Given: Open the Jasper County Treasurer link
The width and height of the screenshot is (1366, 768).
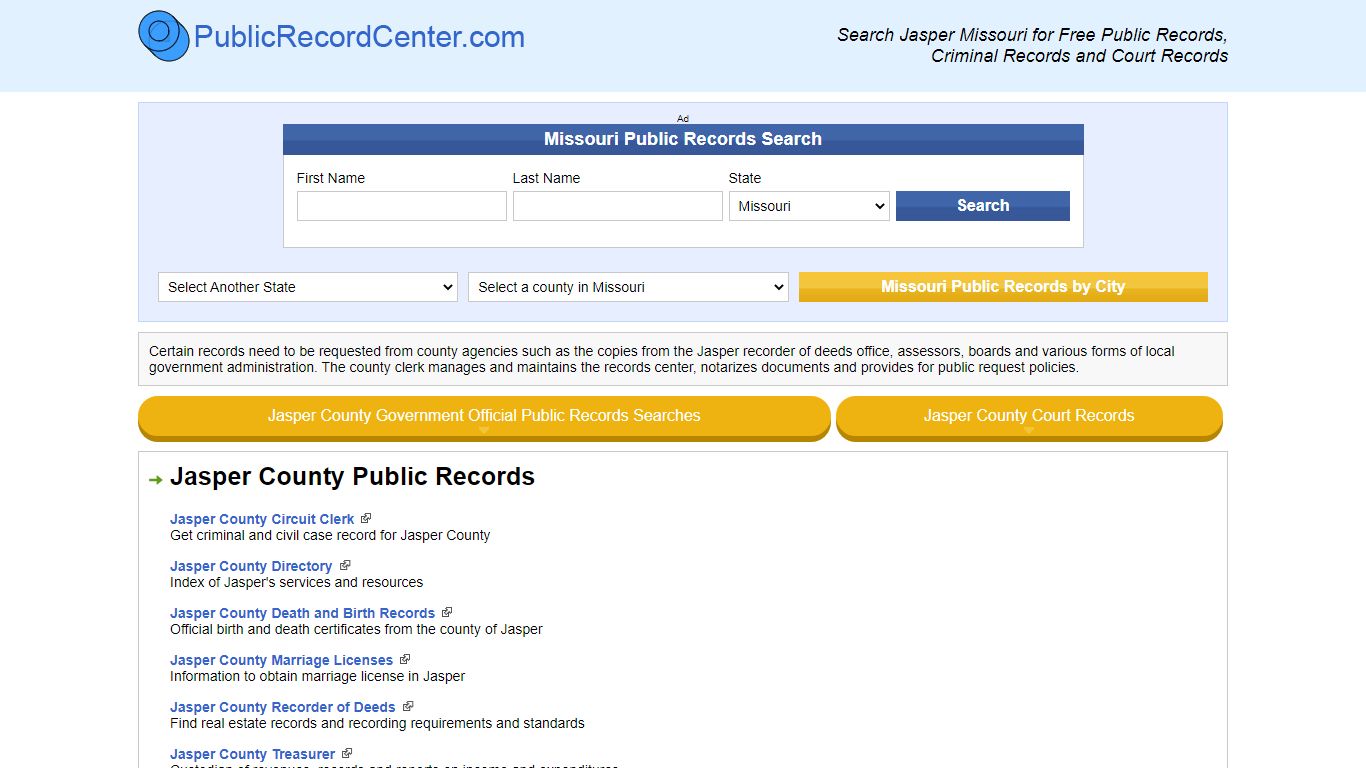Looking at the screenshot, I should (x=253, y=754).
